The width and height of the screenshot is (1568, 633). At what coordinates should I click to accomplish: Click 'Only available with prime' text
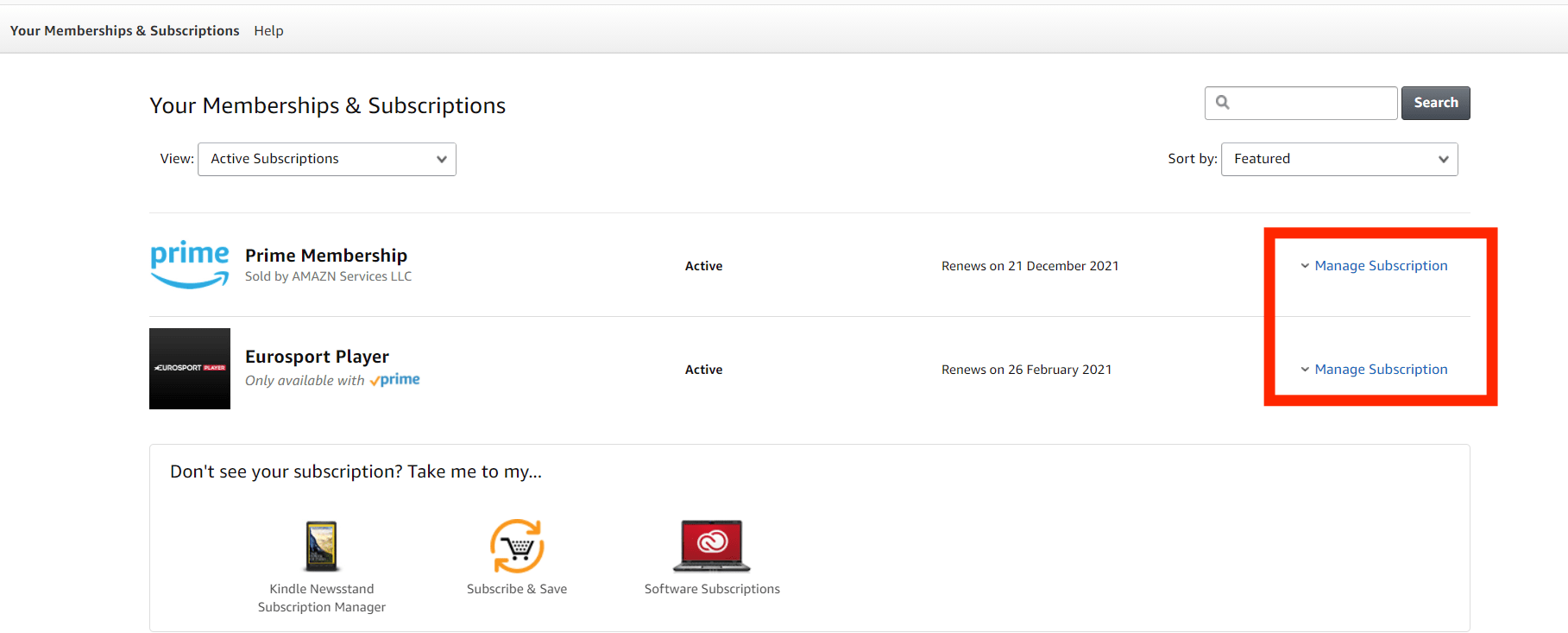tap(332, 380)
